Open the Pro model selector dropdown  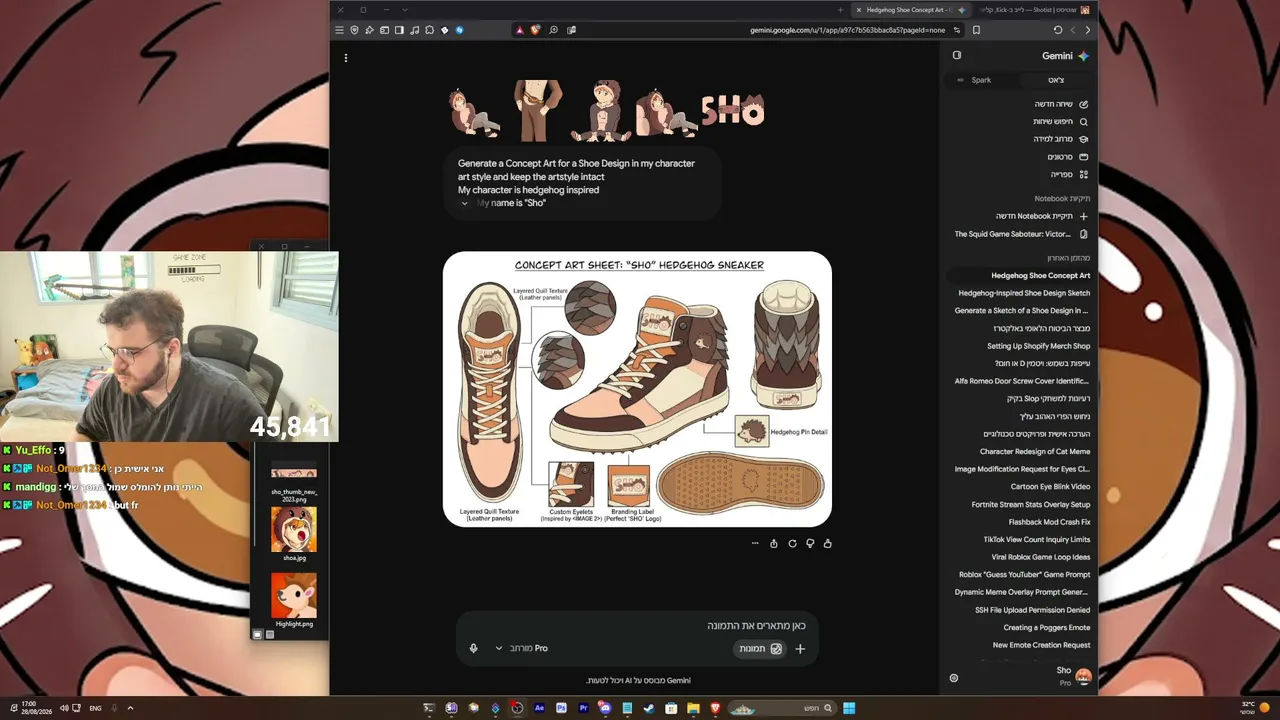tap(522, 648)
